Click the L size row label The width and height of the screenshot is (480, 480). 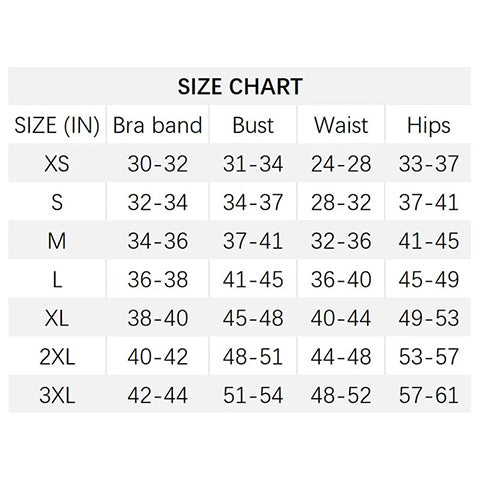(x=57, y=279)
